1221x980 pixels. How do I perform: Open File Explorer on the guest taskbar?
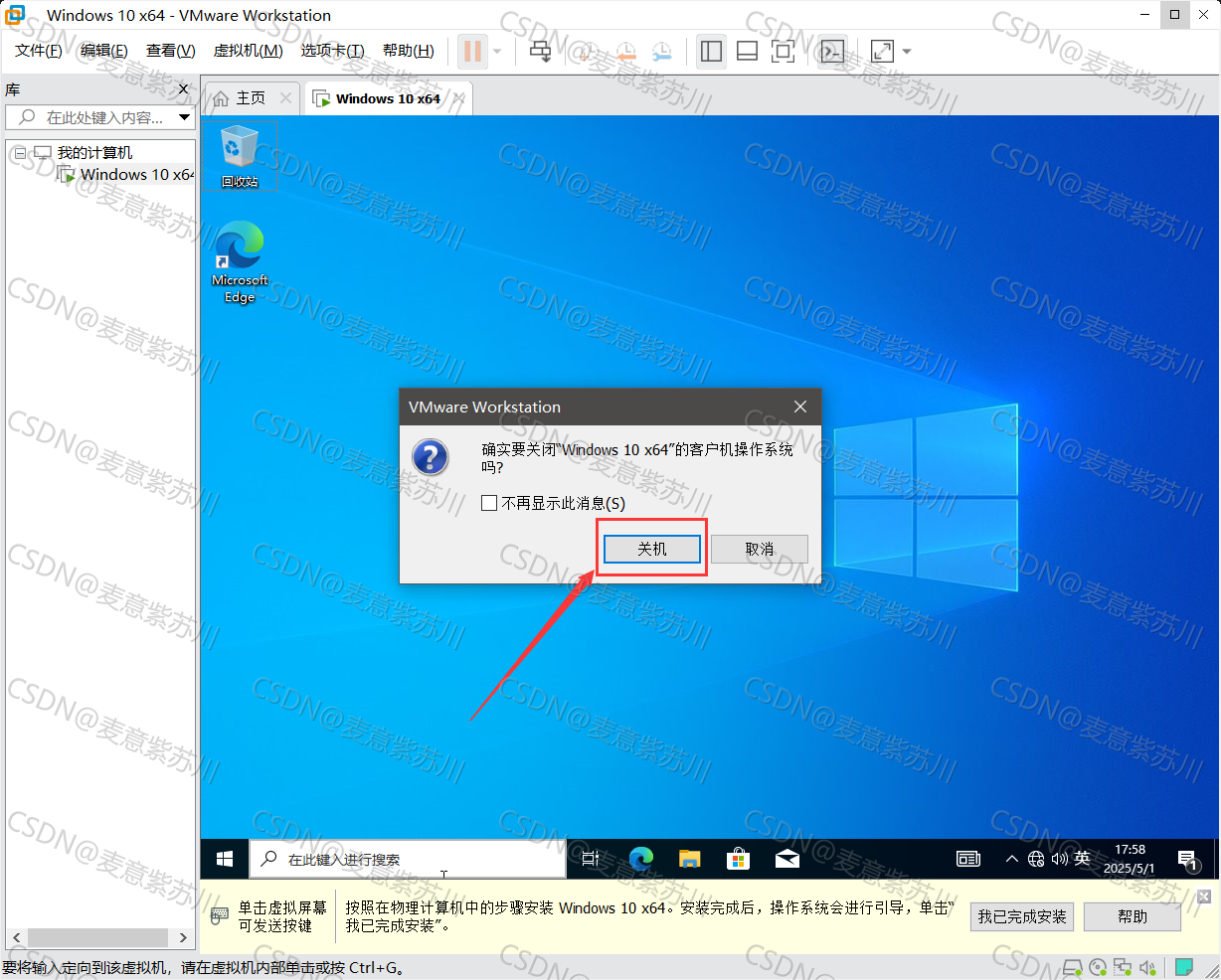click(x=690, y=859)
